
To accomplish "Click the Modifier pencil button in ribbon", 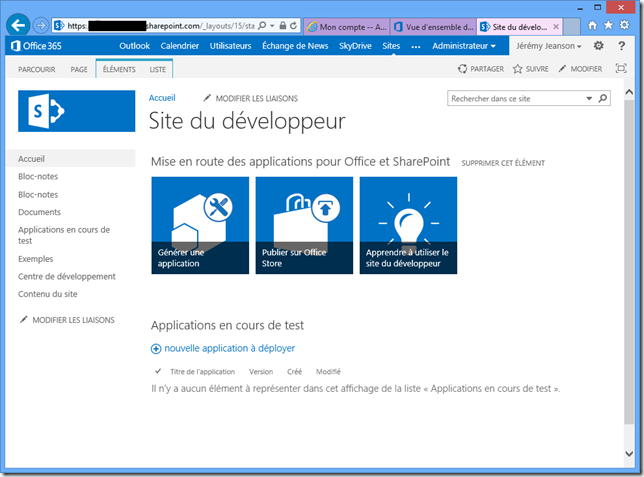I will pos(580,69).
